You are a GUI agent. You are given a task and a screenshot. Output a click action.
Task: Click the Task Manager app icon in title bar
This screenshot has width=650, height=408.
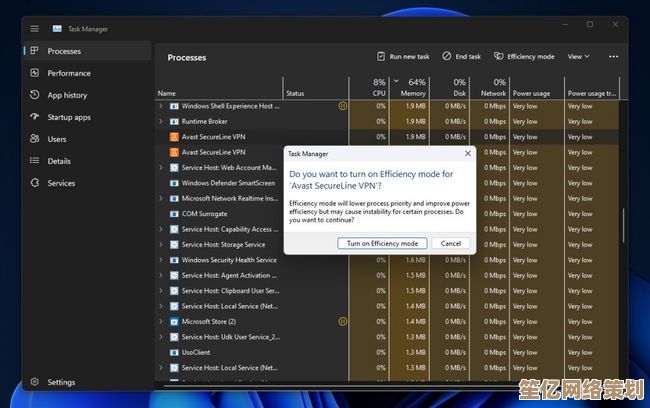point(57,29)
